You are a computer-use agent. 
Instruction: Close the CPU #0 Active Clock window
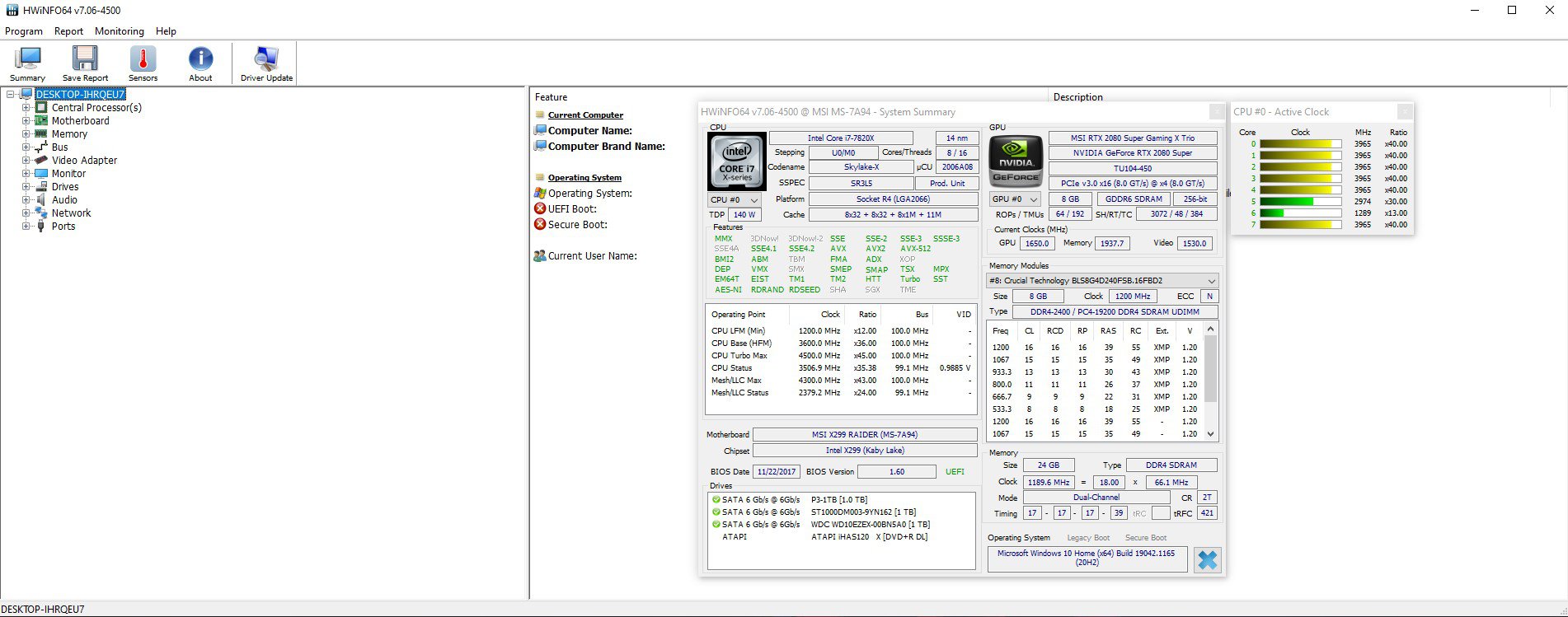[1405, 112]
